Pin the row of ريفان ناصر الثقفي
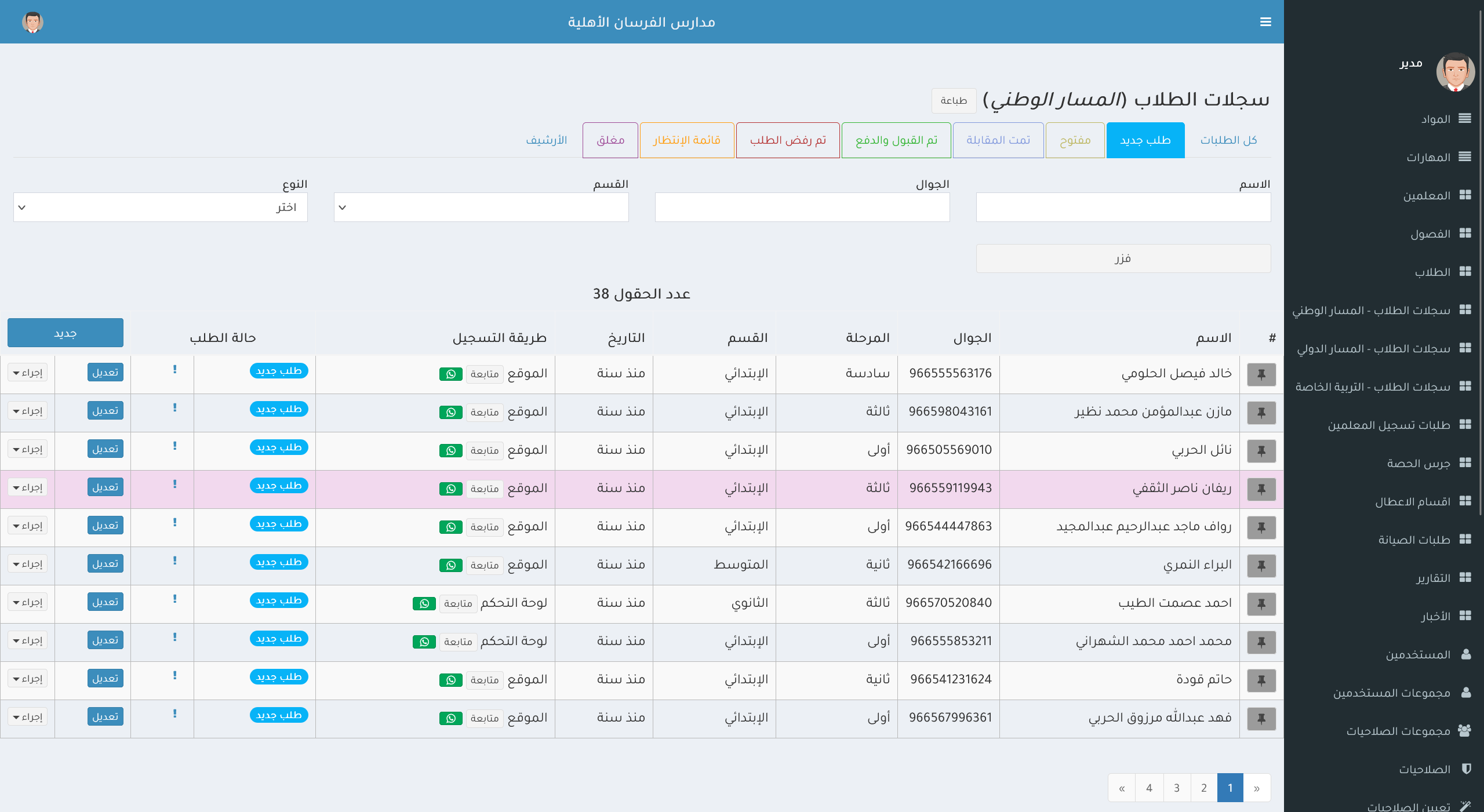1484x812 pixels. pyautogui.click(x=1261, y=489)
